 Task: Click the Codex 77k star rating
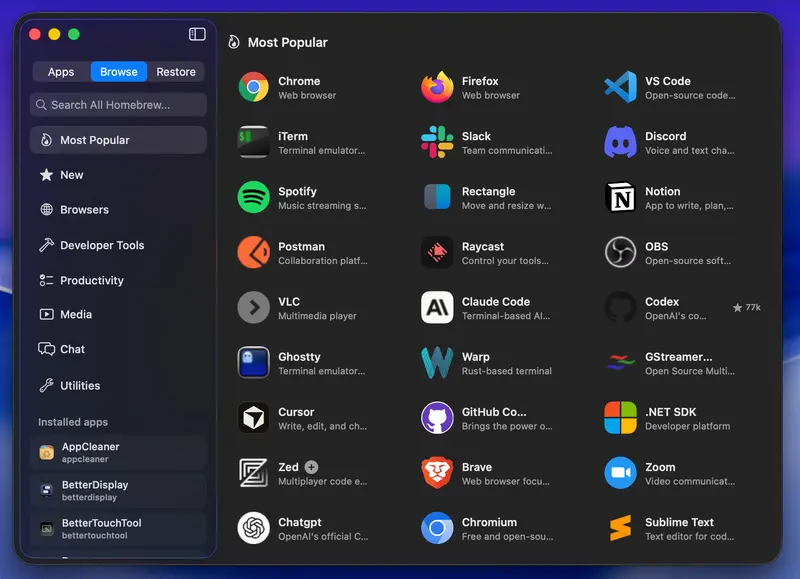(747, 307)
